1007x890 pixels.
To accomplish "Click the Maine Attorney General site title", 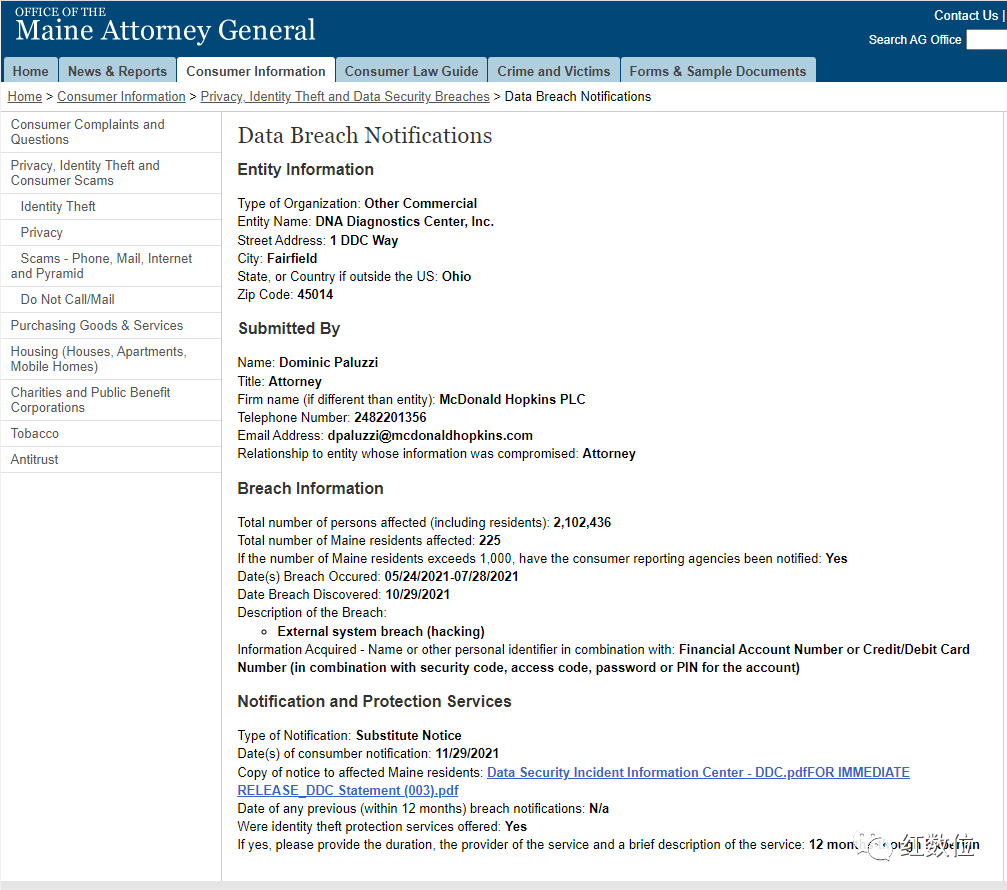I will click(165, 30).
